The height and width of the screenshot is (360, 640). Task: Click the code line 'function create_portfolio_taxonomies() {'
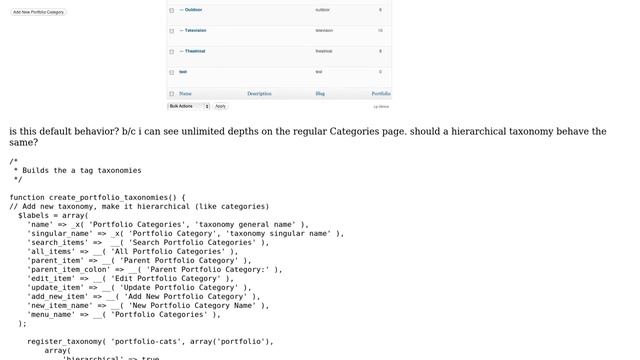(98, 198)
